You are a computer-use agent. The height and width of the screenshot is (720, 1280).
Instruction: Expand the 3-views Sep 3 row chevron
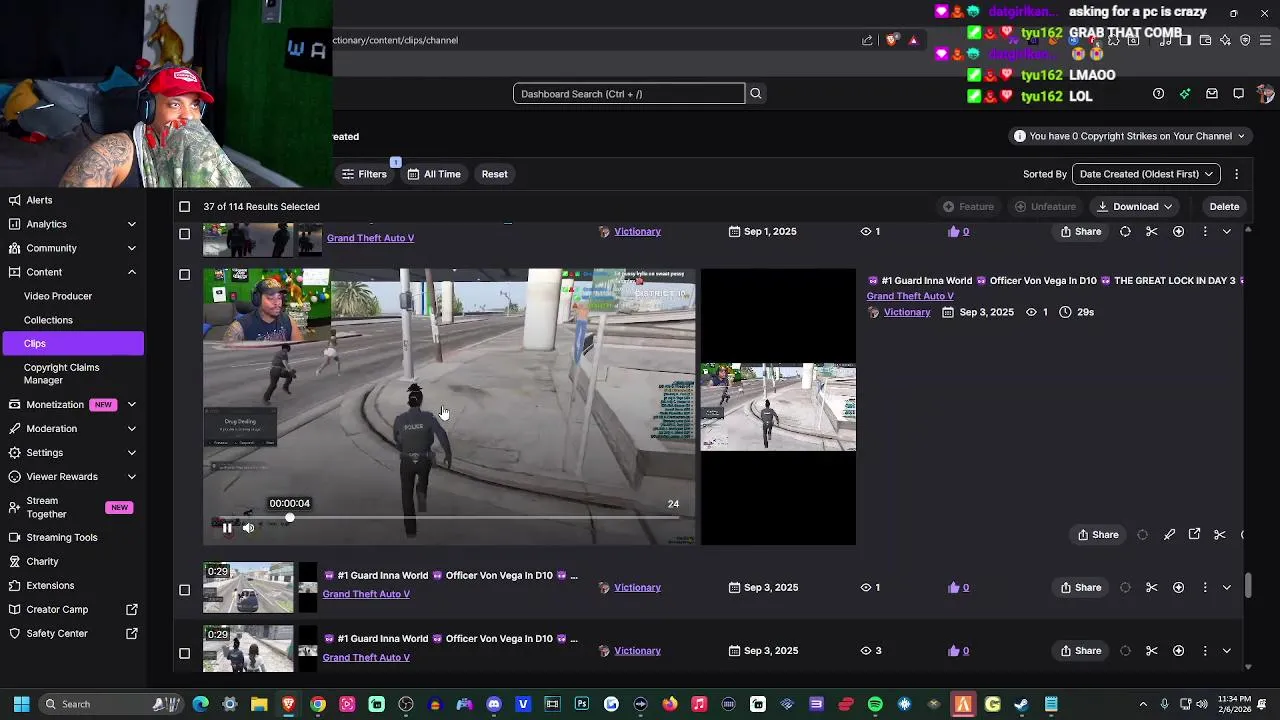(1227, 651)
